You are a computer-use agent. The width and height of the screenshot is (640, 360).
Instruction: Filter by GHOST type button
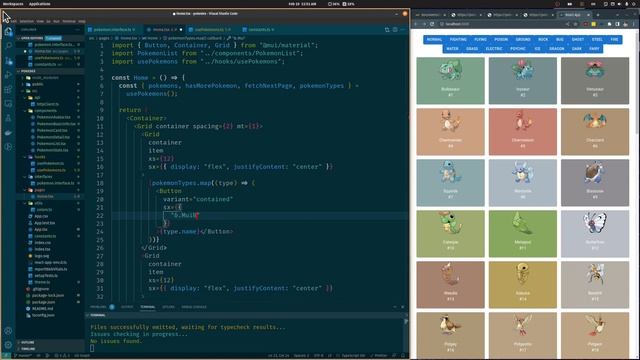[x=578, y=40]
